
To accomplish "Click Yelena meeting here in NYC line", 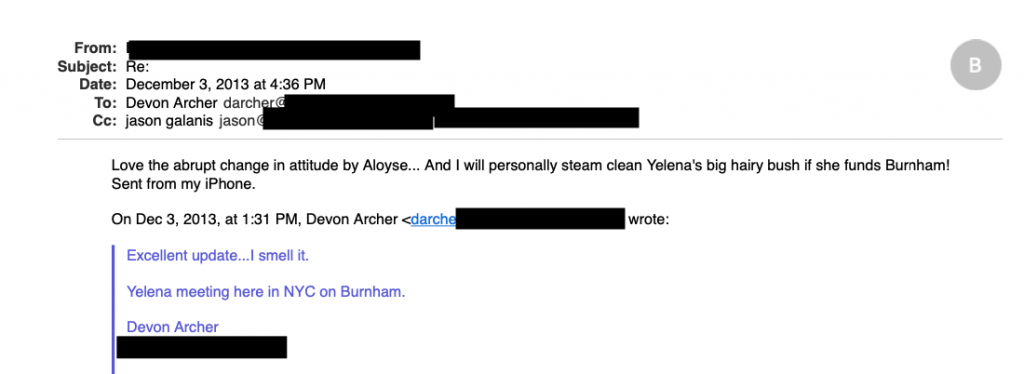I will [x=266, y=292].
